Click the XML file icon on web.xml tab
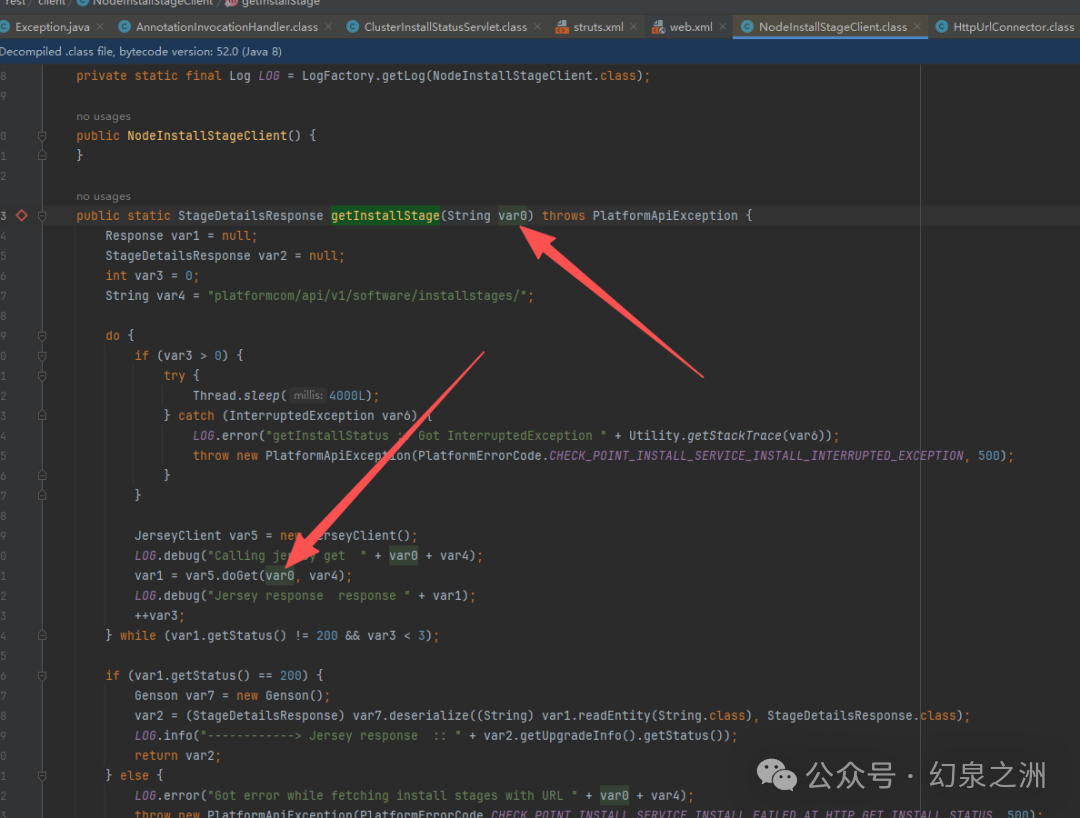1080x818 pixels. tap(658, 27)
